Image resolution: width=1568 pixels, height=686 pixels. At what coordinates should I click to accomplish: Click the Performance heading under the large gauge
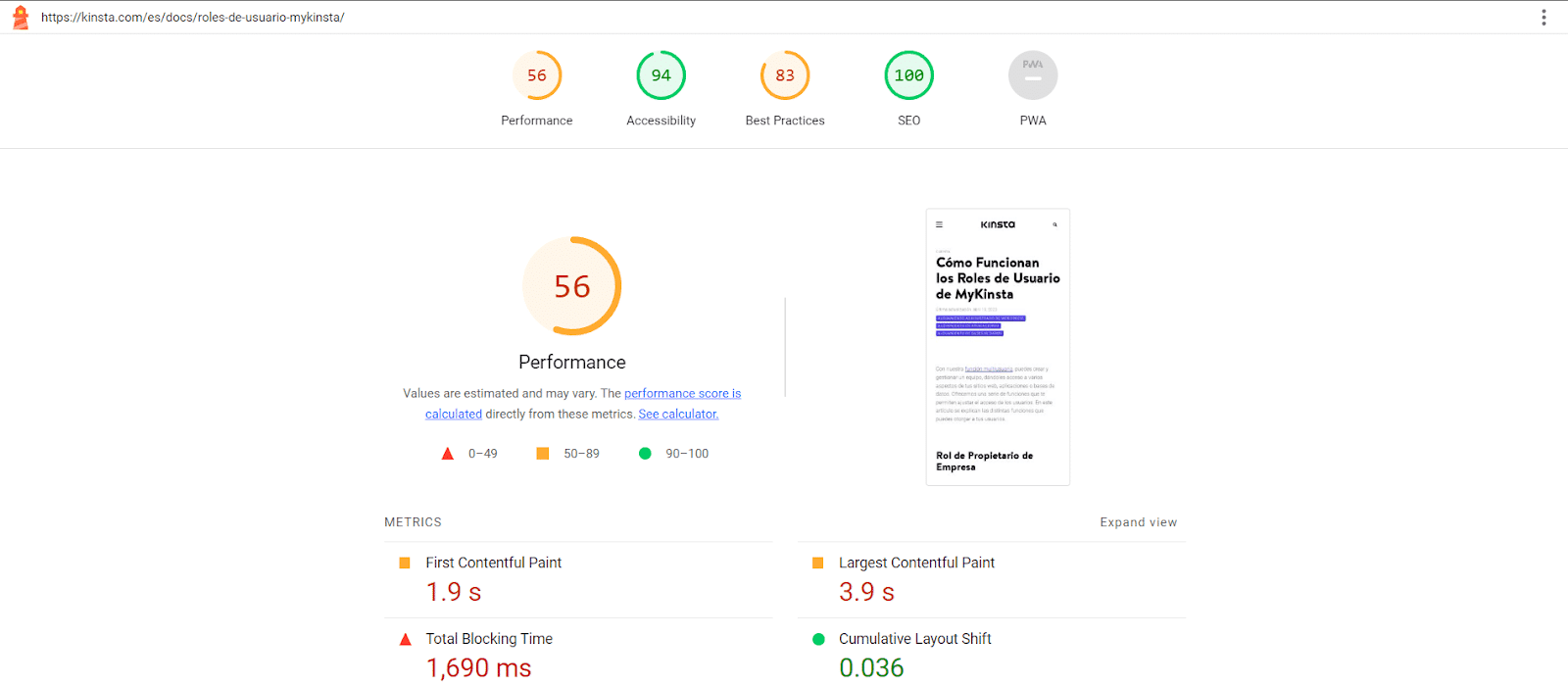tap(572, 363)
